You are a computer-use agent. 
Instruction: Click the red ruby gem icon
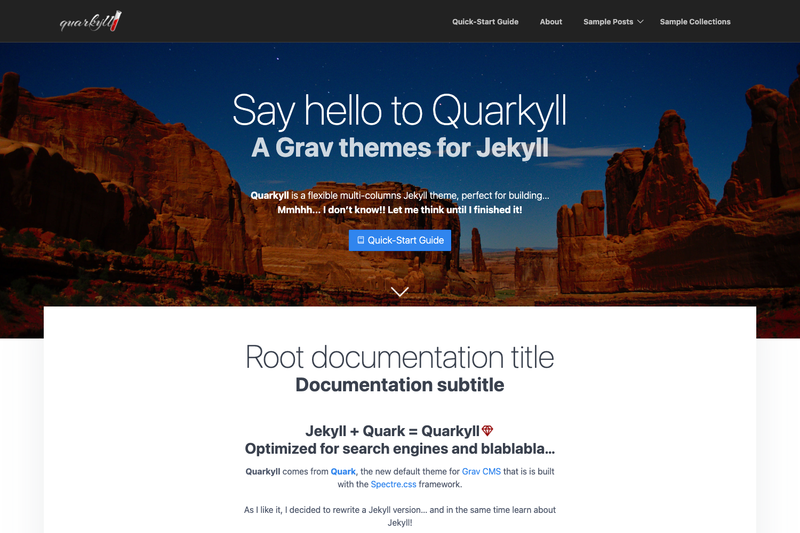487,430
